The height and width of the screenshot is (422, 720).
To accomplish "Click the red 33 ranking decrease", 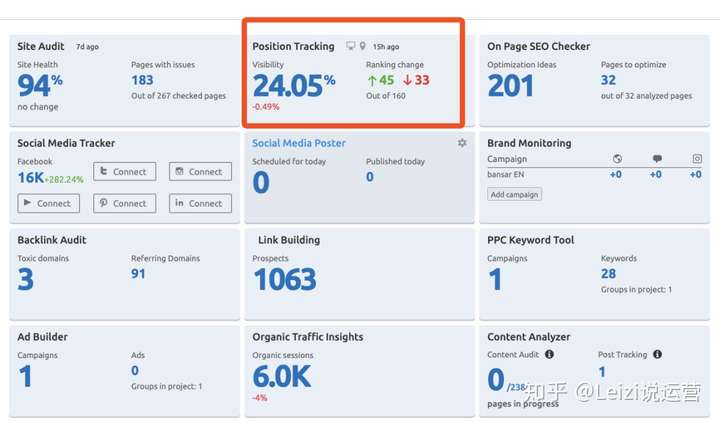I will pos(416,80).
